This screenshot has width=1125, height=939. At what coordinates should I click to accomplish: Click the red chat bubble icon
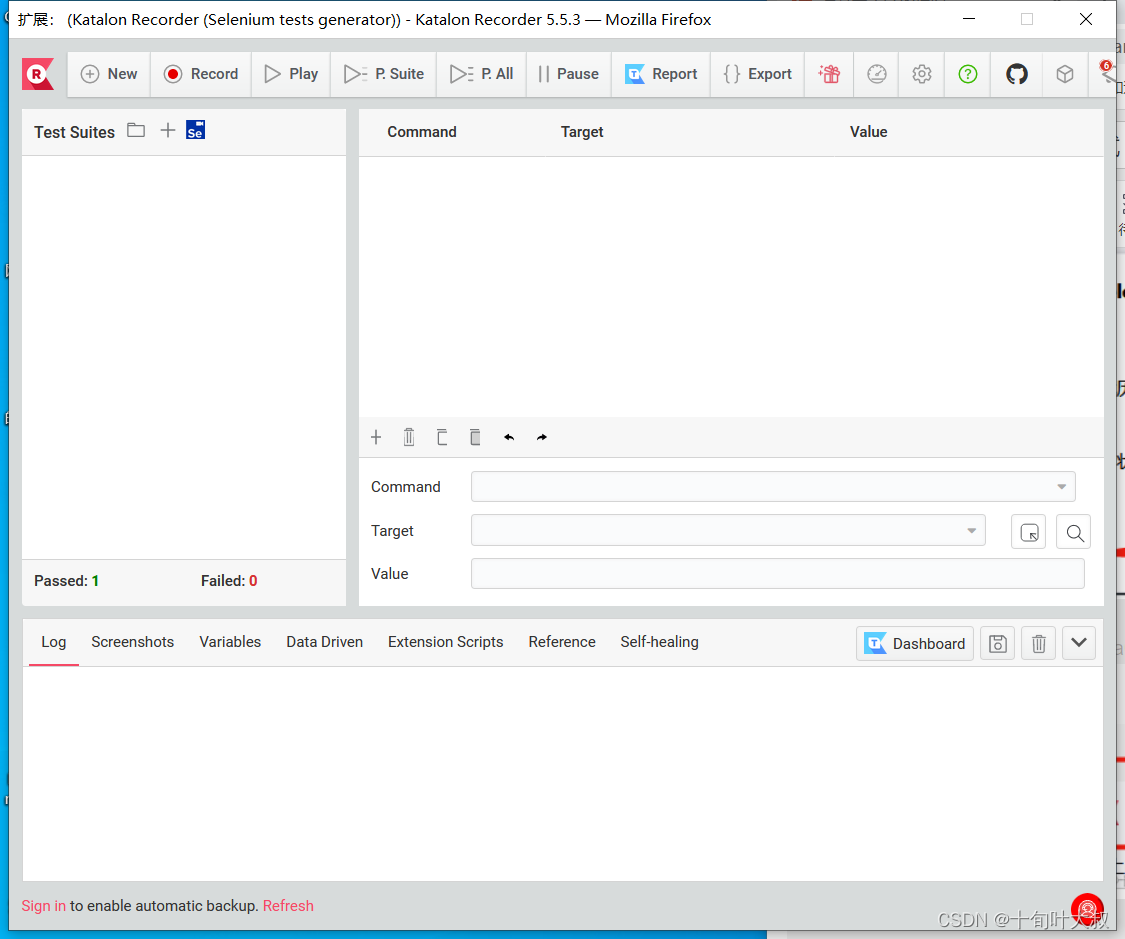coord(1087,909)
